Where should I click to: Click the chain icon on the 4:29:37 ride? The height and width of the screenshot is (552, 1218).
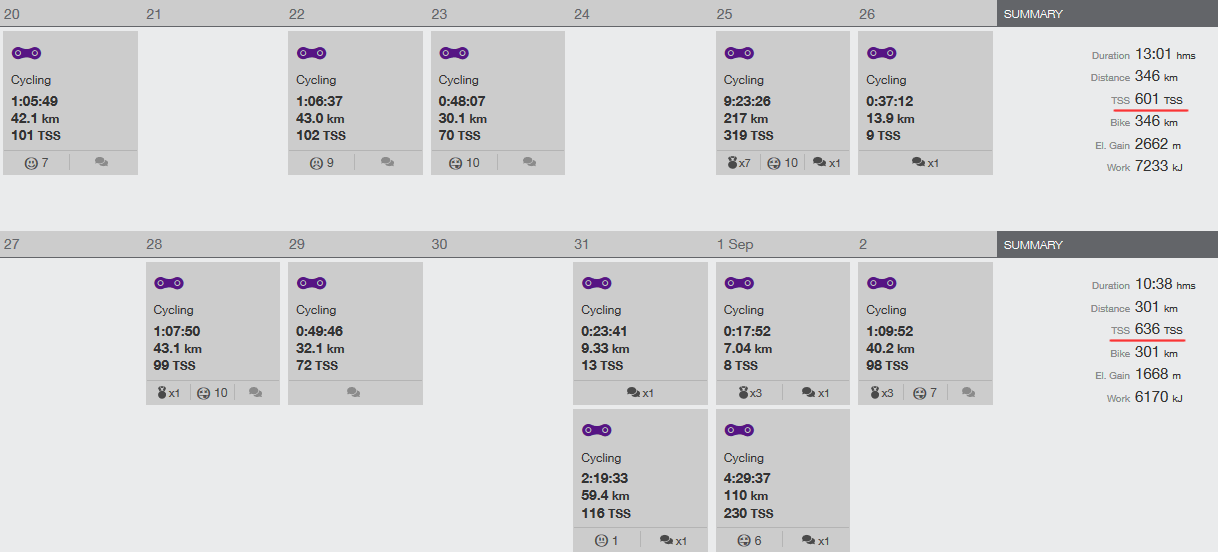739,431
